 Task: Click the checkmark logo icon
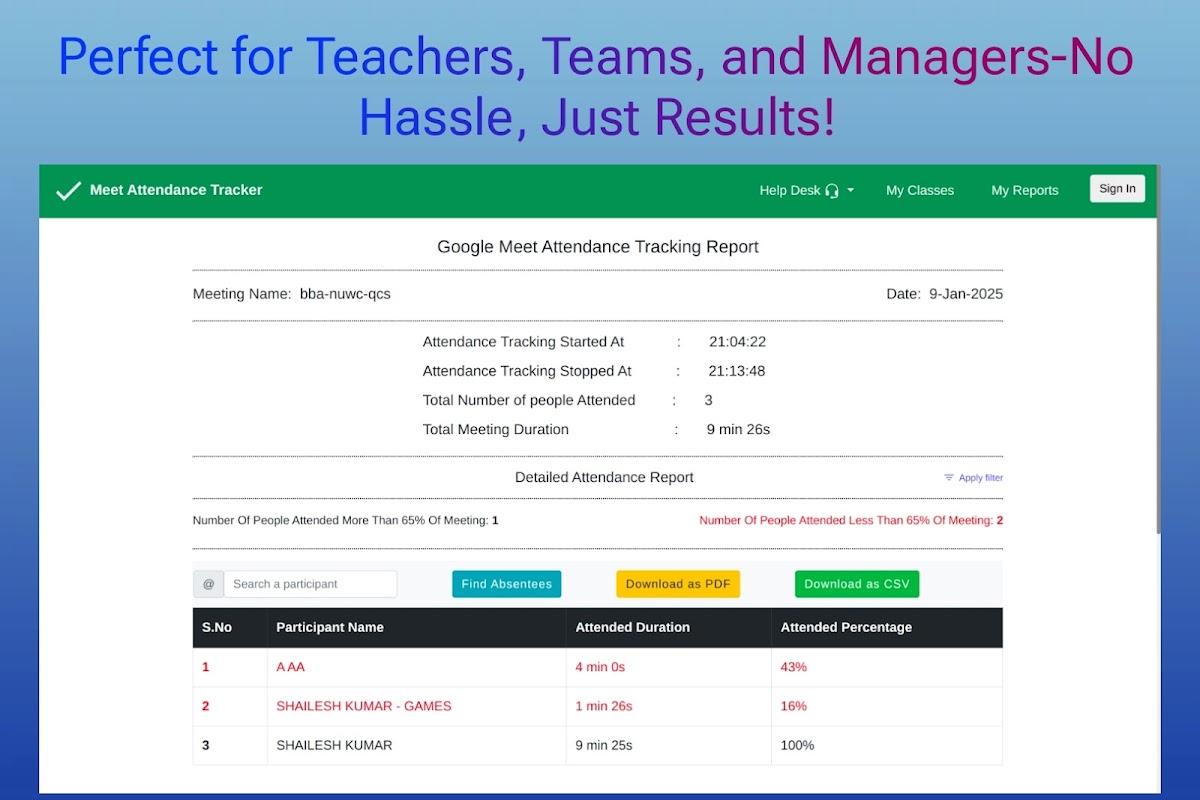(x=68, y=191)
